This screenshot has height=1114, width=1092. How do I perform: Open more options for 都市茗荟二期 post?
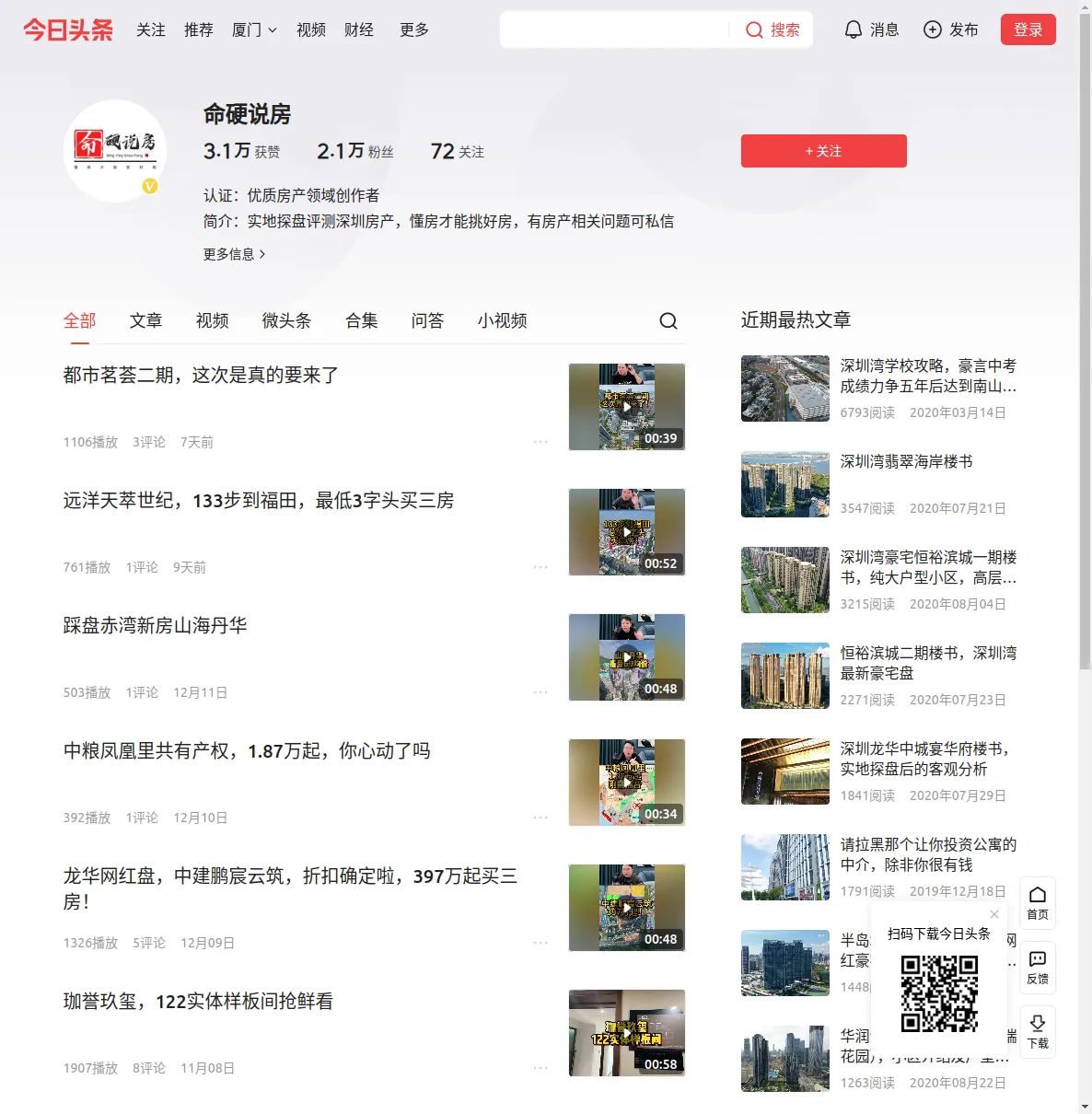[x=540, y=442]
